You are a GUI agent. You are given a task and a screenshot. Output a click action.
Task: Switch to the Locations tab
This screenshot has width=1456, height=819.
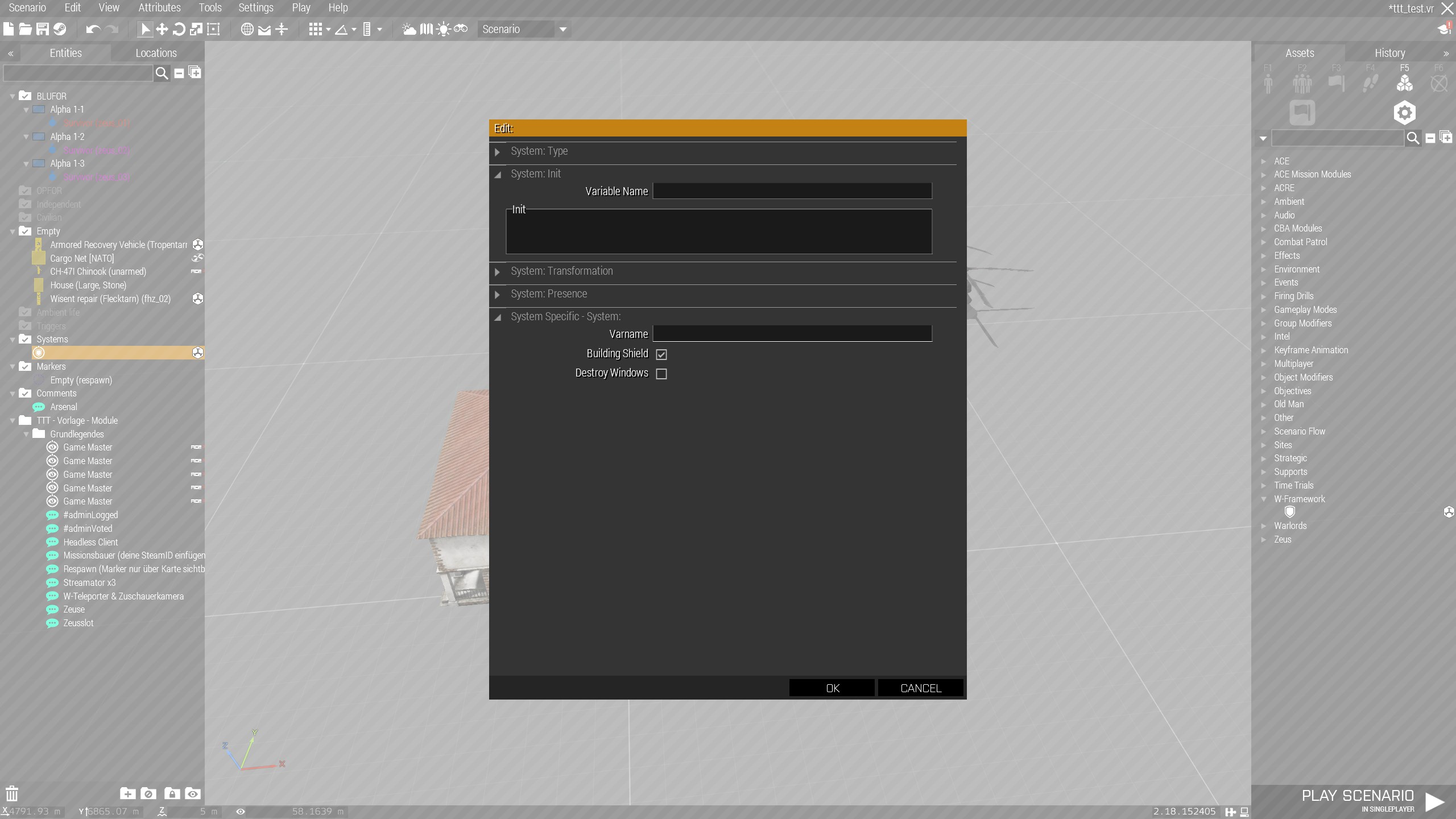156,53
